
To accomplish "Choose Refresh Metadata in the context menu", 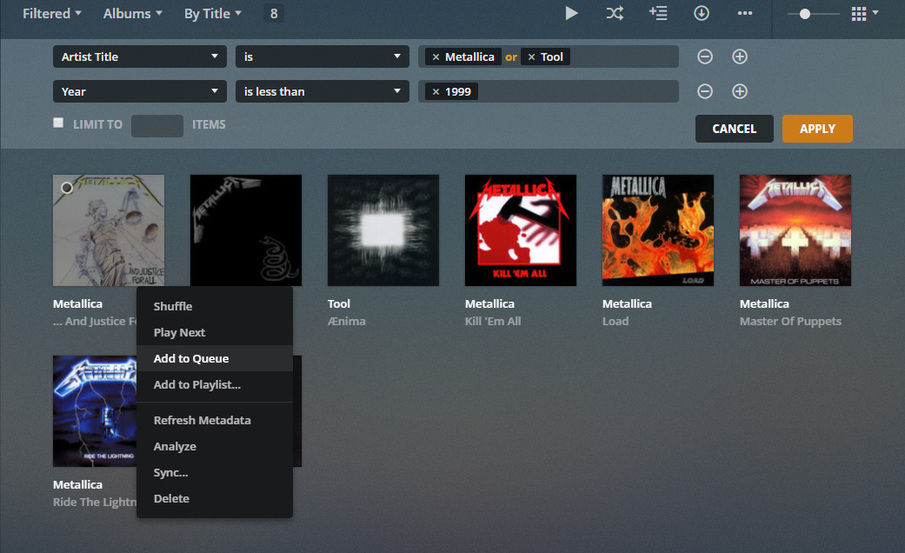I will [215, 420].
